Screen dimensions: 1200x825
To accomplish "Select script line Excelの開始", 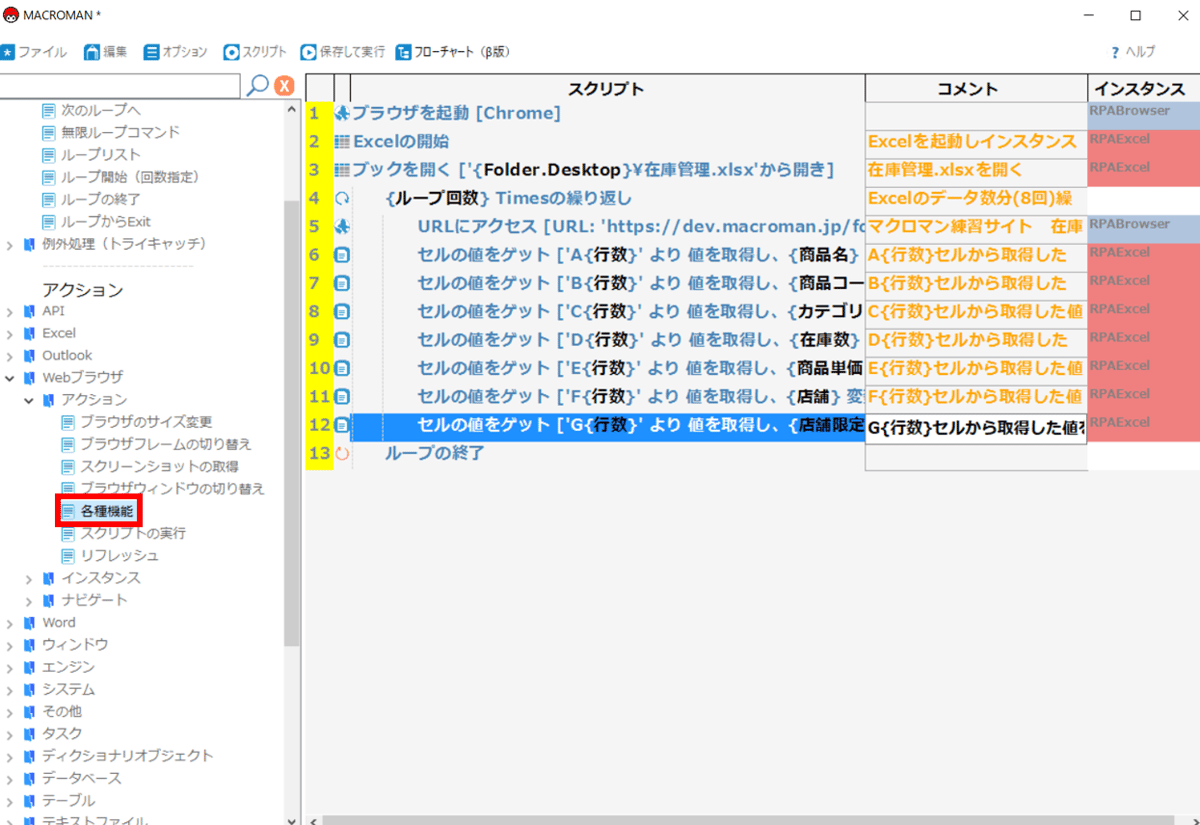I will pos(608,142).
